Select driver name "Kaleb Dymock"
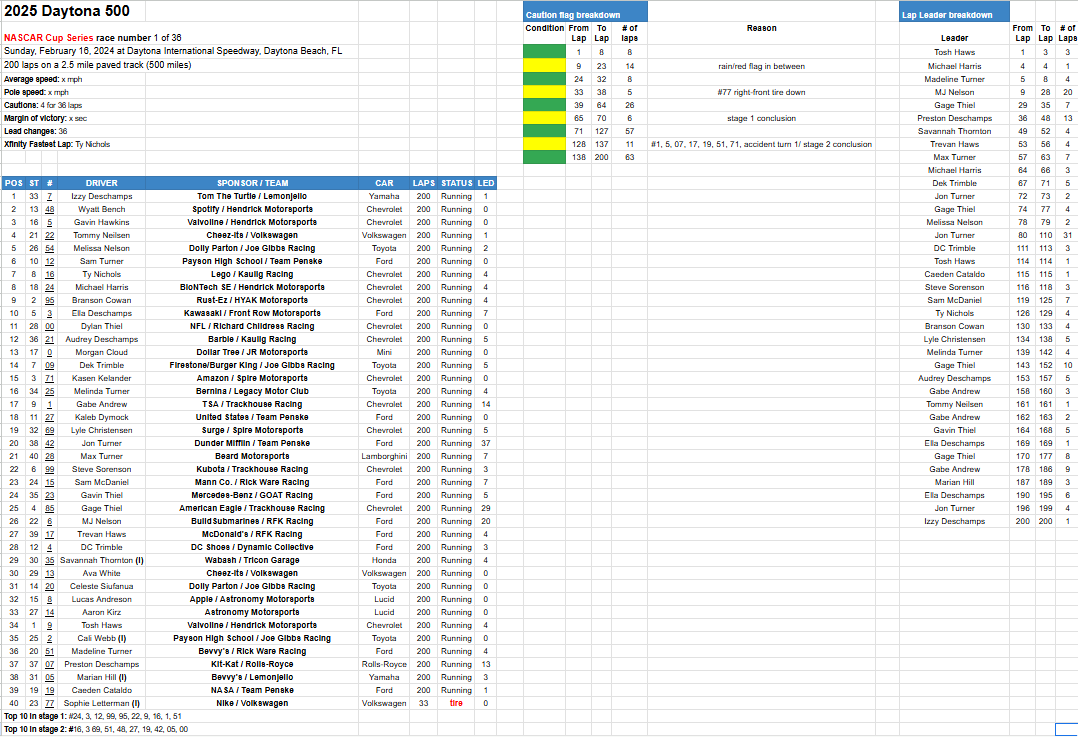 [102, 417]
